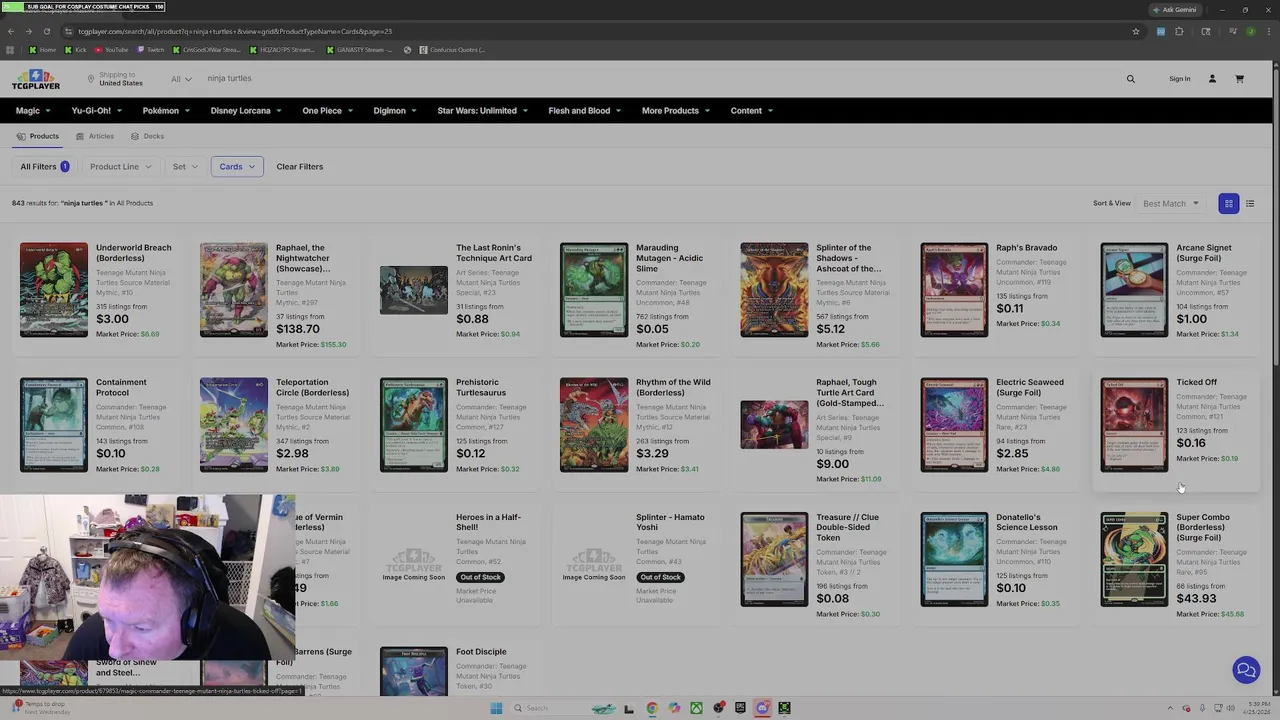Open the chat support bubble
This screenshot has height=720, width=1280.
pyautogui.click(x=1246, y=670)
